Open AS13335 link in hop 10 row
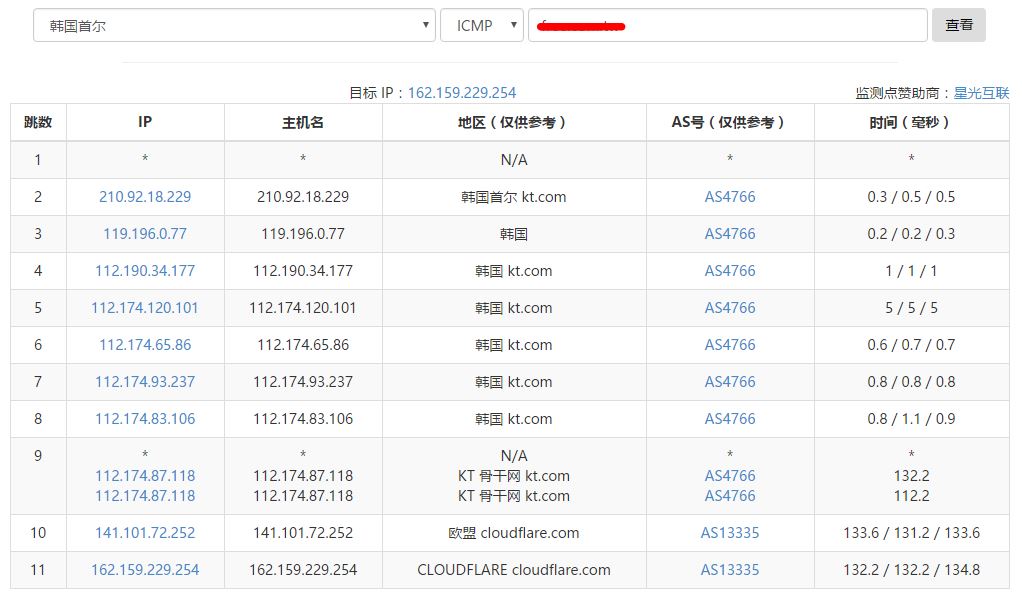 pyautogui.click(x=729, y=533)
